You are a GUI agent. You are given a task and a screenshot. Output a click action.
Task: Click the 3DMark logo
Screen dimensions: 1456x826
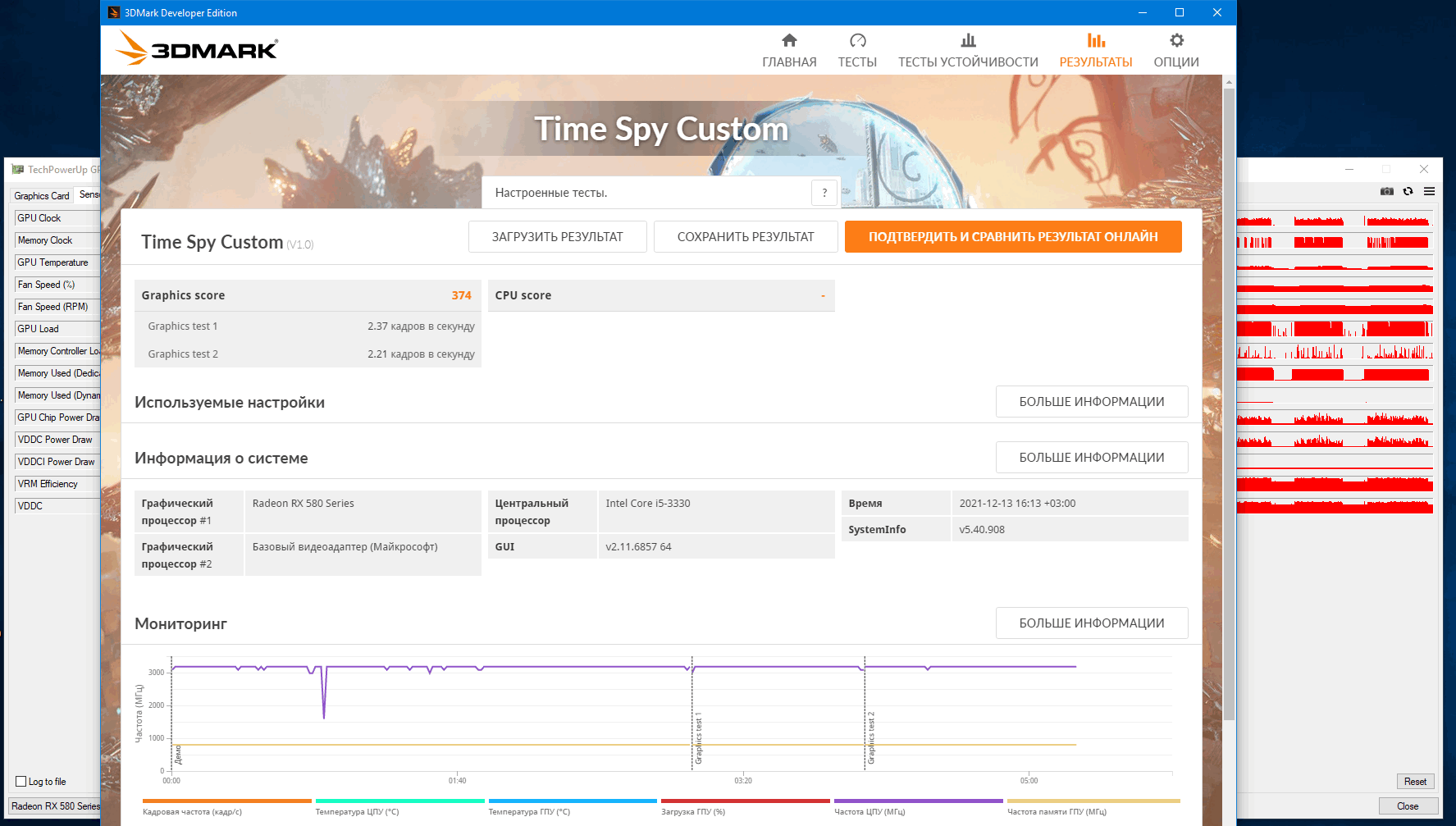click(x=197, y=48)
